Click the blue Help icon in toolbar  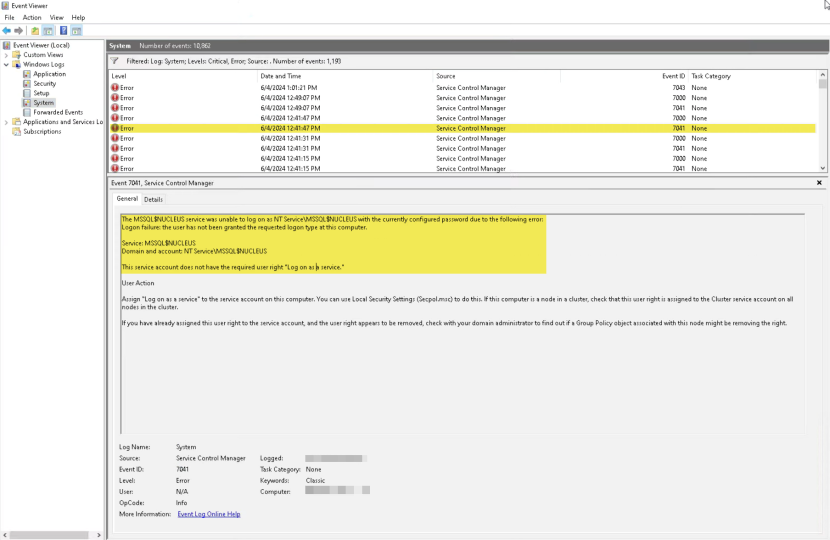(x=64, y=31)
